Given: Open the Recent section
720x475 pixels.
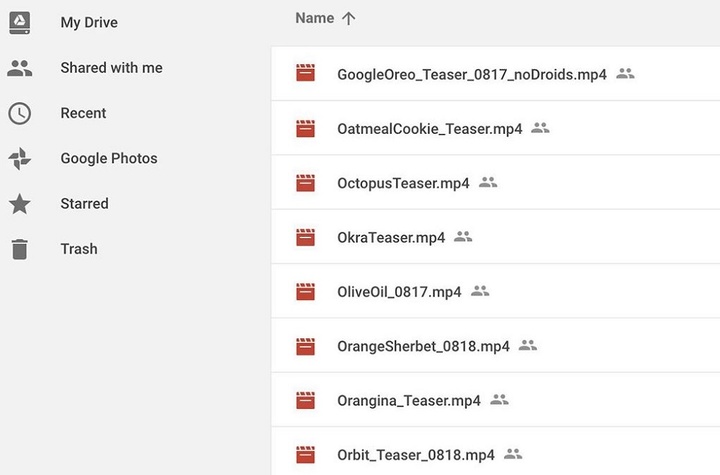Looking at the screenshot, I should coord(83,113).
